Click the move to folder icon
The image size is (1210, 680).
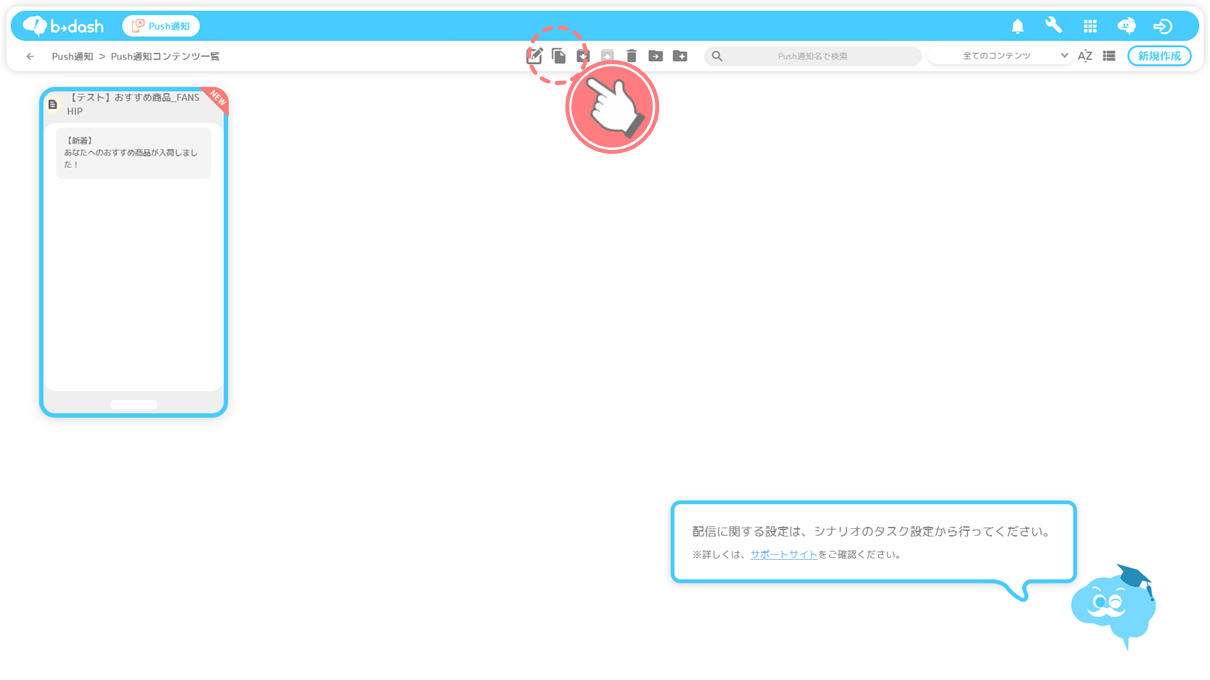(655, 56)
